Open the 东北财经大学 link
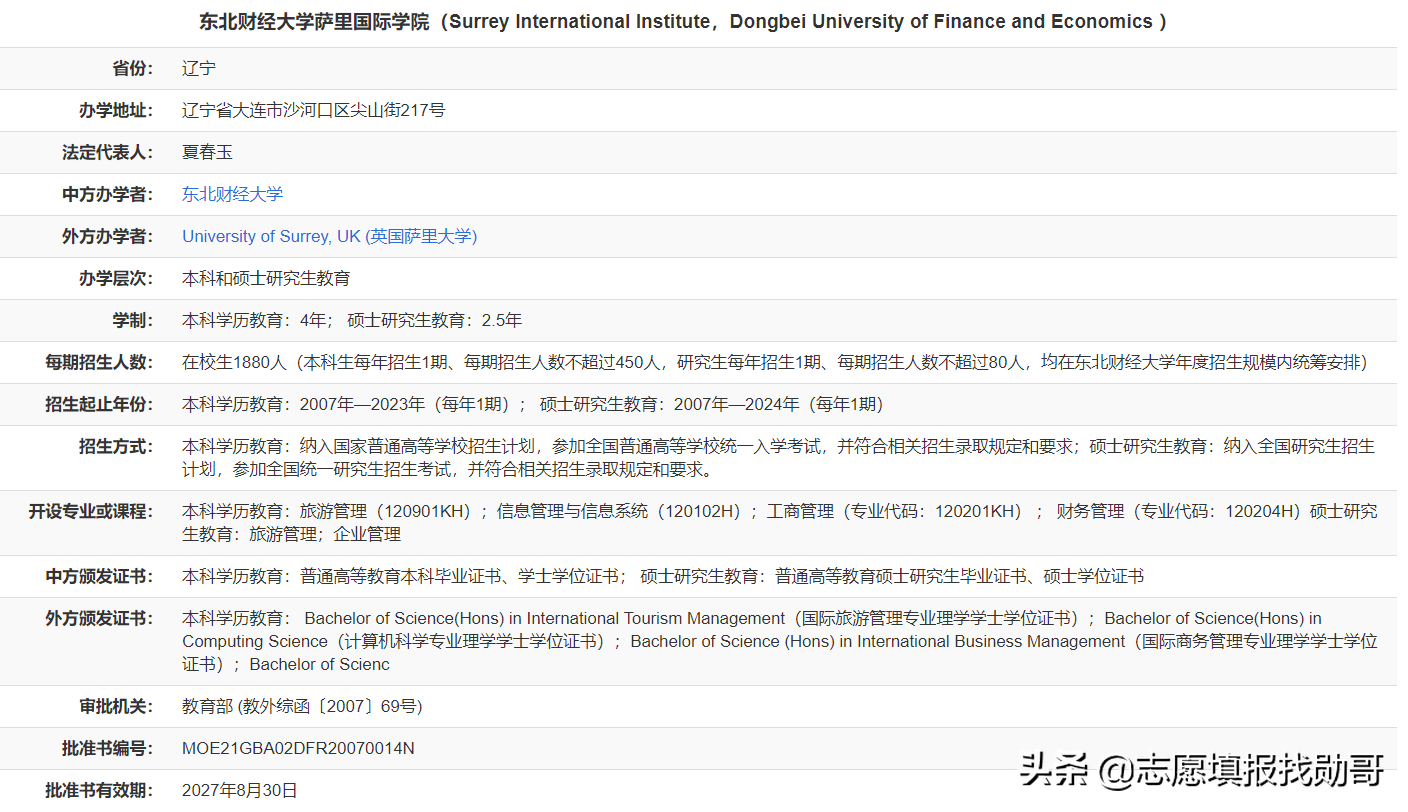The width and height of the screenshot is (1408, 812). coord(232,194)
